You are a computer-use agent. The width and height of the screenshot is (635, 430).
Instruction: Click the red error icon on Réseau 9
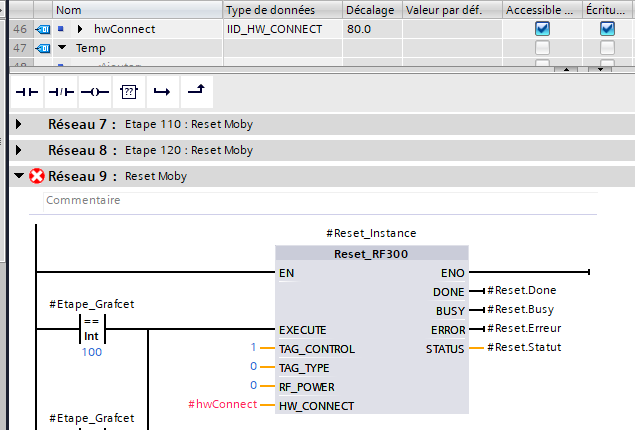coord(37,176)
